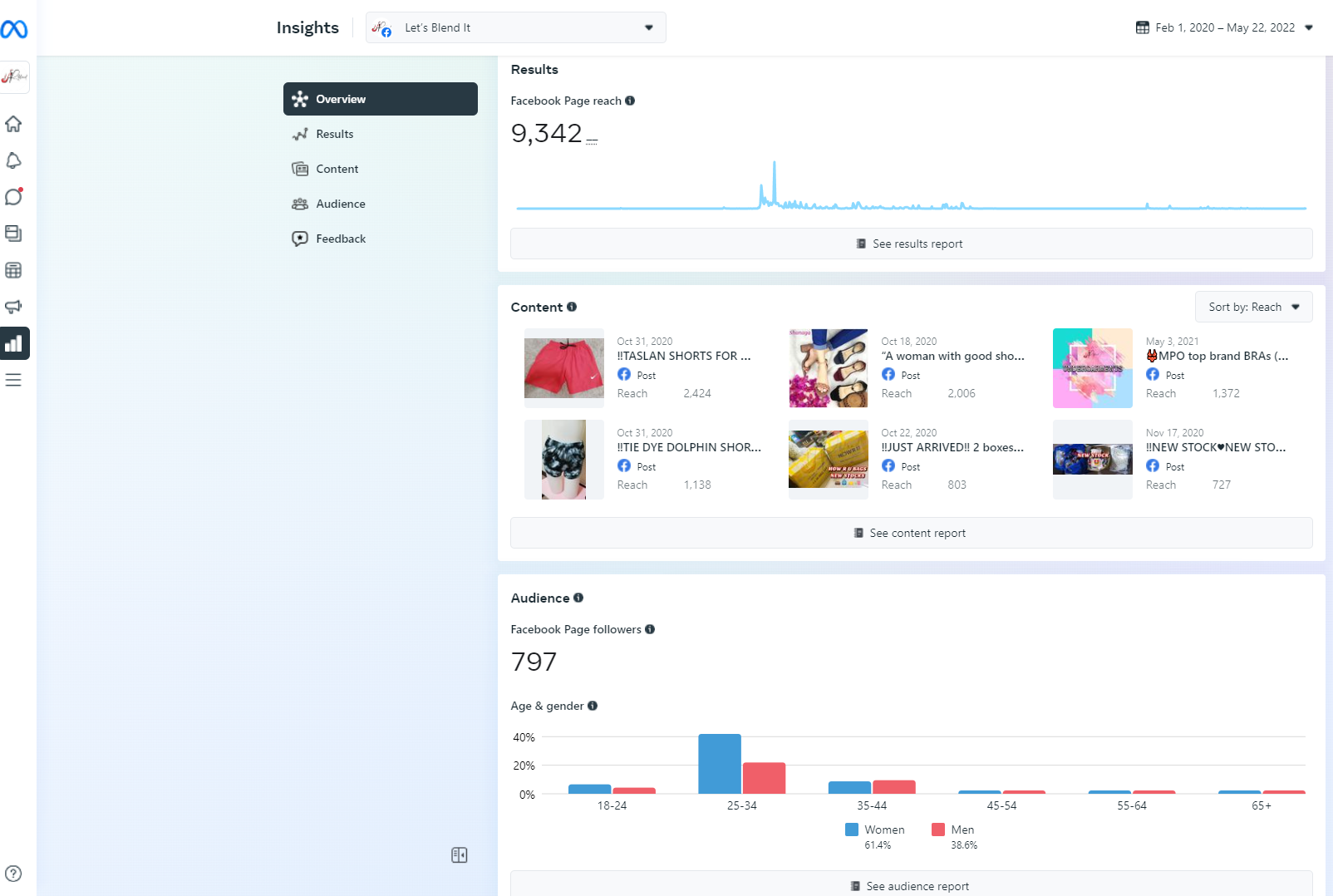
Task: Open 'A woman with good sho...' post thumbnail
Action: point(829,368)
